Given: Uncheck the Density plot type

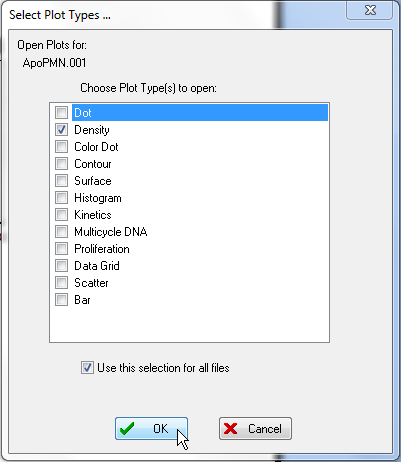Looking at the screenshot, I should 61,130.
